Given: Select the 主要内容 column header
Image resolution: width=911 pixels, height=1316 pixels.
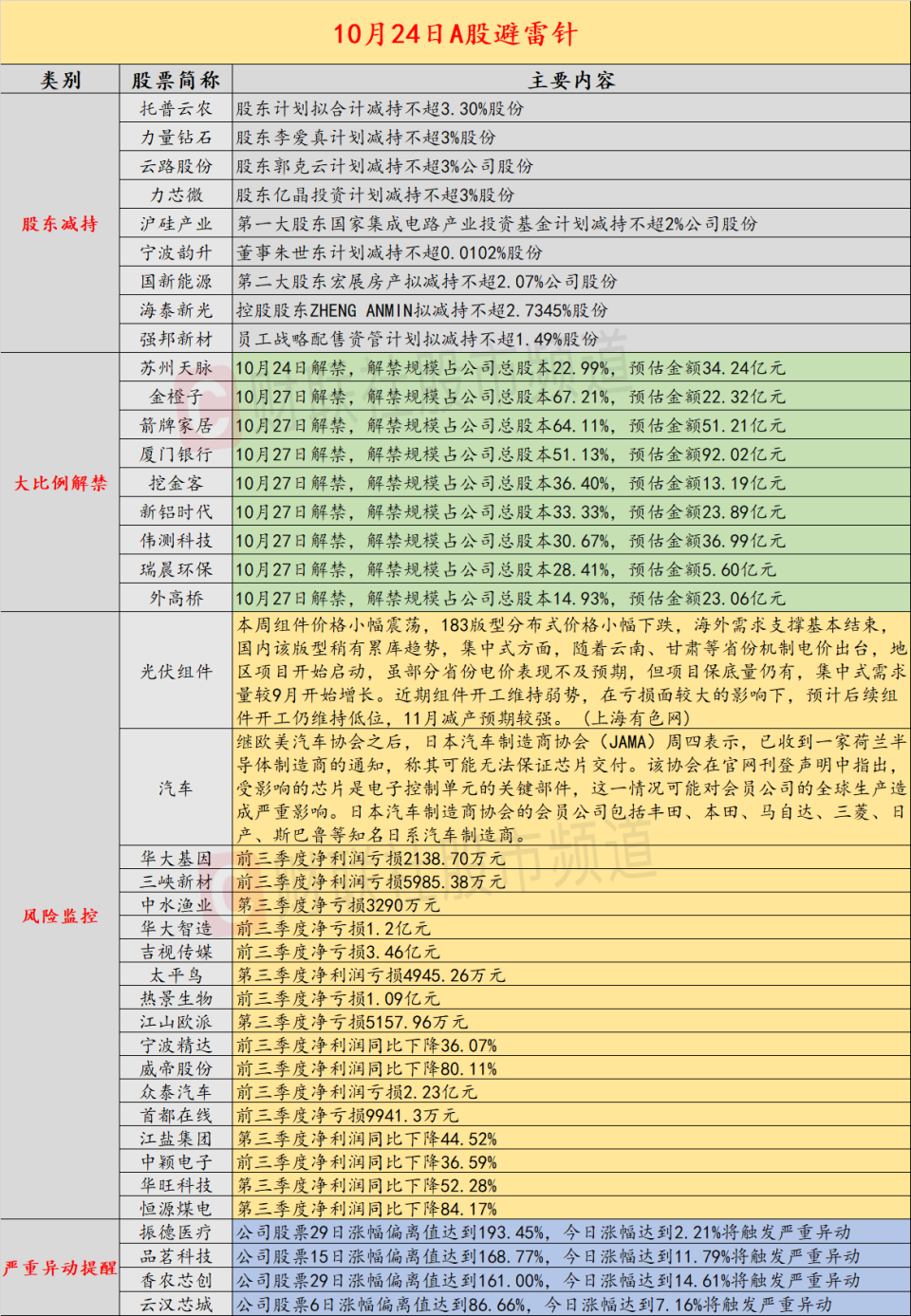Looking at the screenshot, I should coord(571,80).
